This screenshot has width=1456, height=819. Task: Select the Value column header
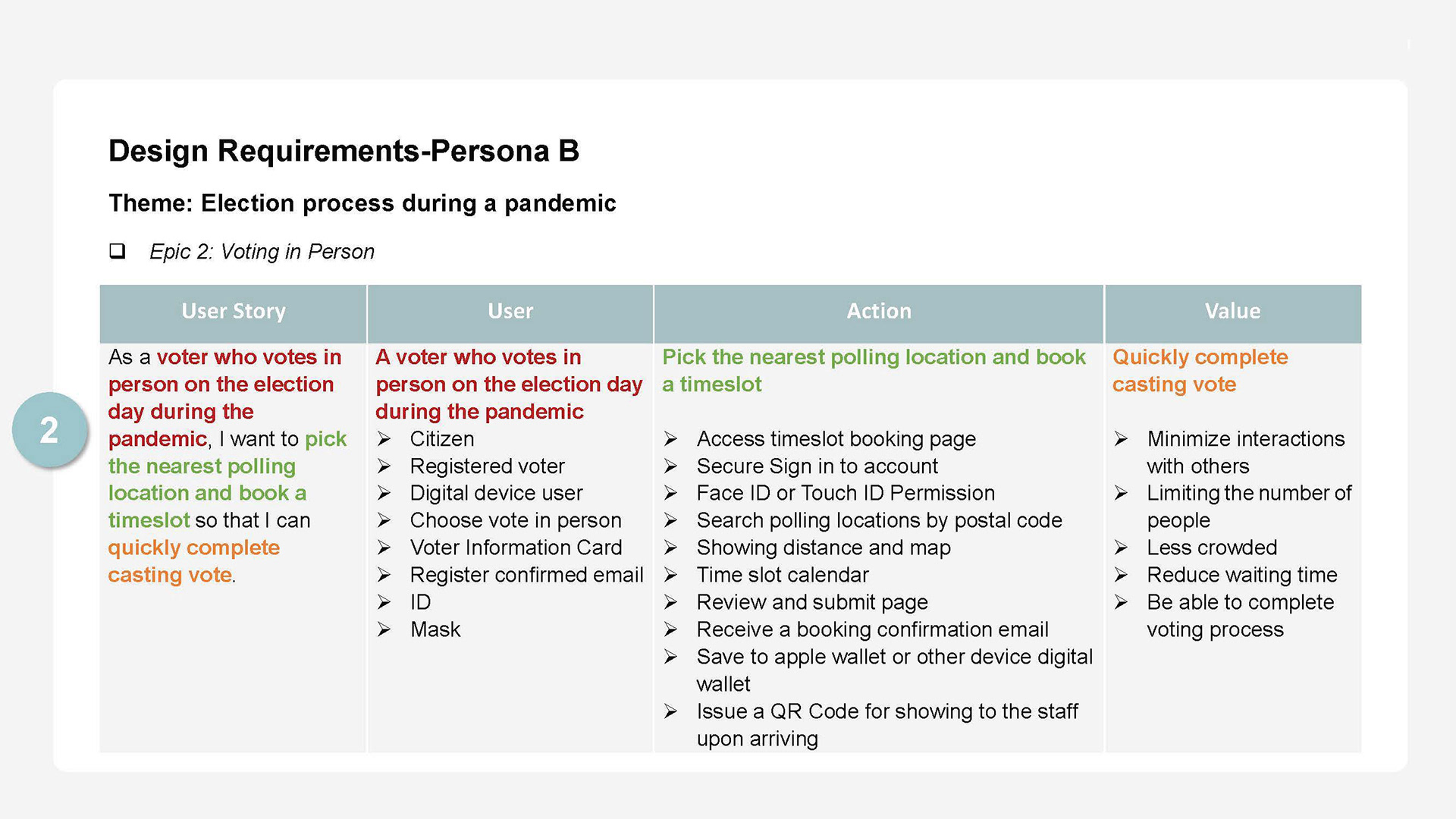tap(1232, 312)
